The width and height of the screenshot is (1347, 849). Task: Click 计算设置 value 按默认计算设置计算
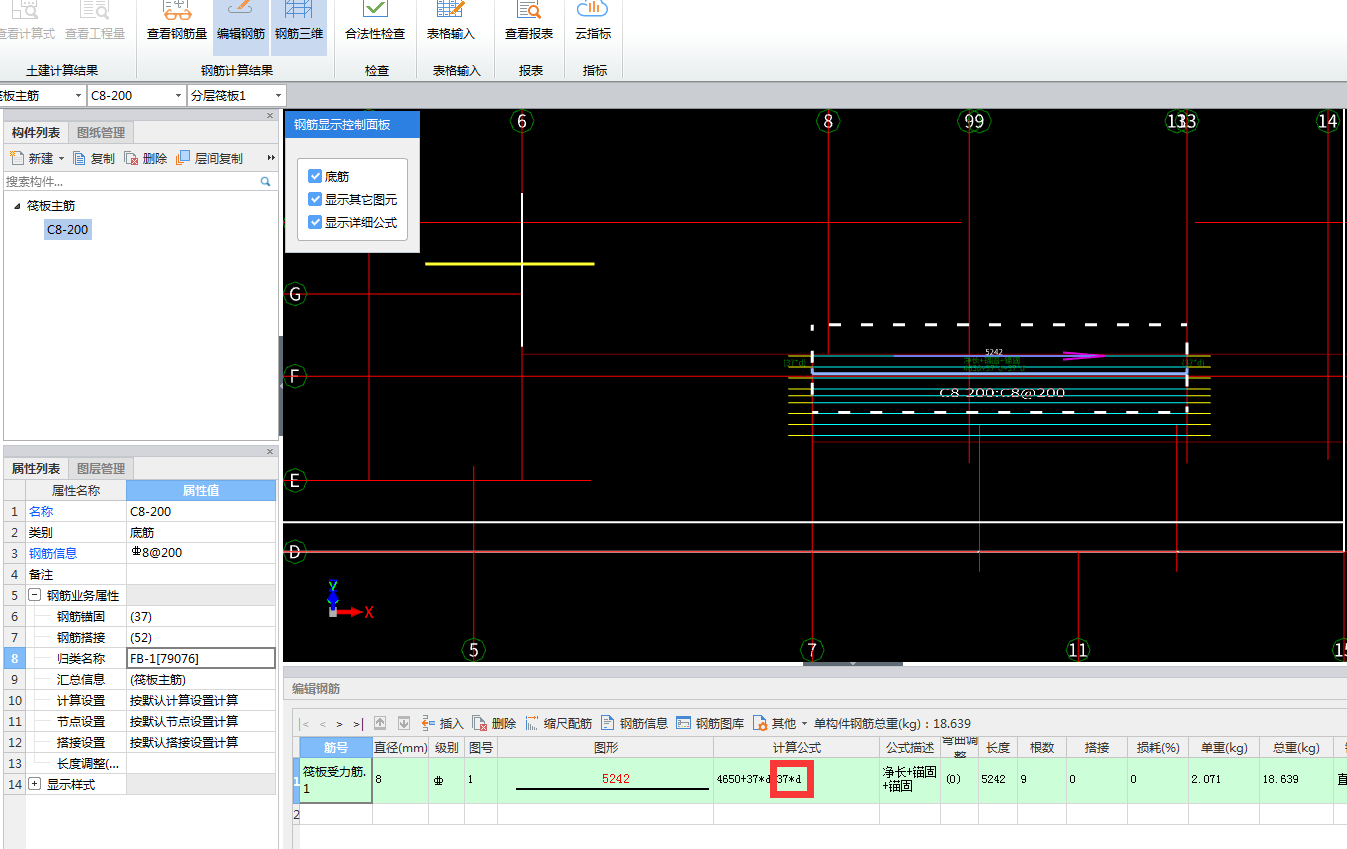[201, 700]
